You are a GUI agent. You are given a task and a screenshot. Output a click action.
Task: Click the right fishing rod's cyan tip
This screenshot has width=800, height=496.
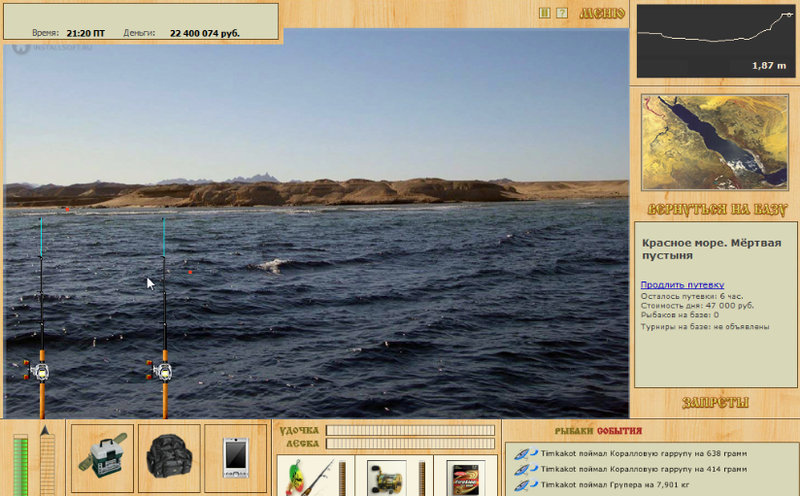click(163, 237)
